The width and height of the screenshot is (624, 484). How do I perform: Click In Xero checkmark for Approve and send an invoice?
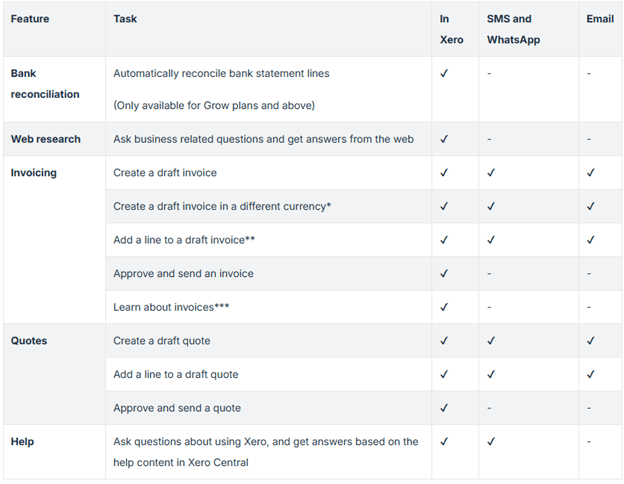click(x=444, y=273)
